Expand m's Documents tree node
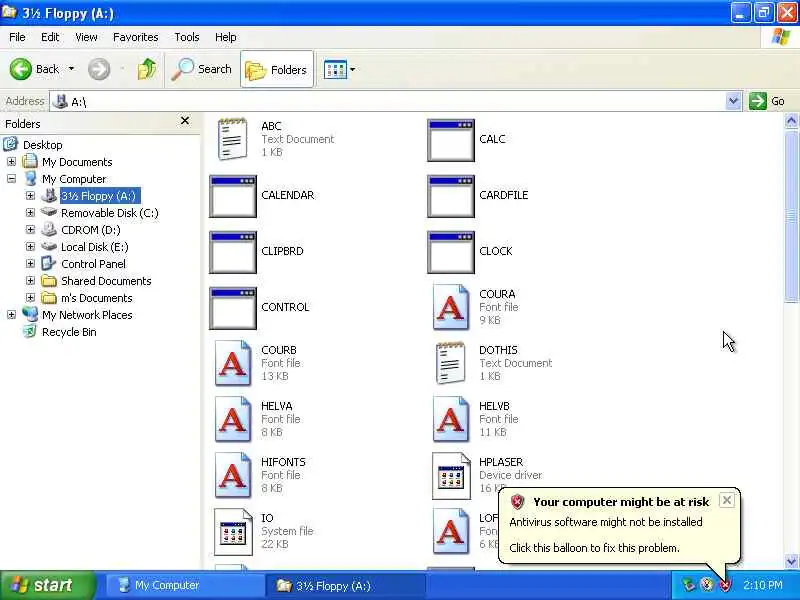Viewport: 800px width, 600px height. coord(30,298)
